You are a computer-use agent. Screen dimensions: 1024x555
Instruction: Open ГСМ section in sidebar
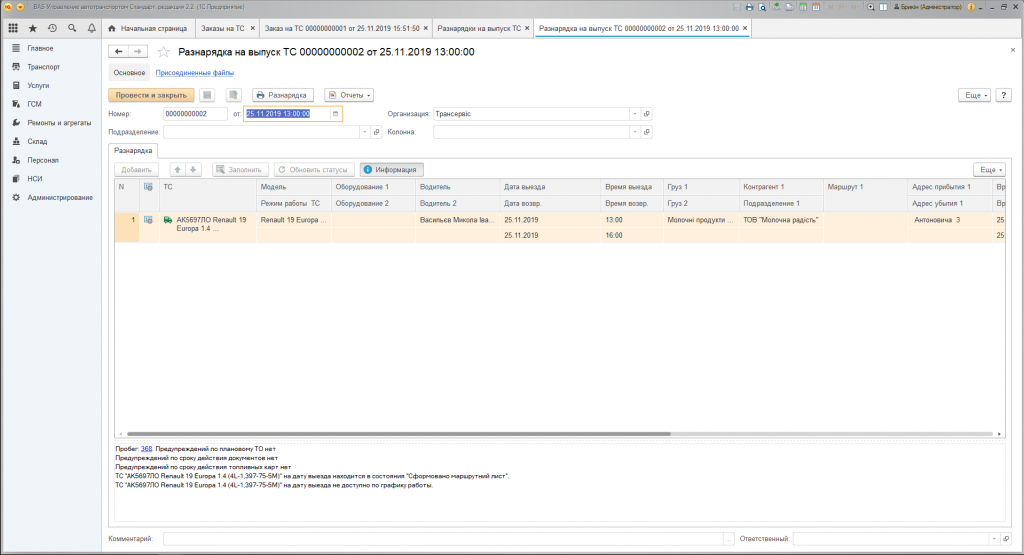pos(34,104)
